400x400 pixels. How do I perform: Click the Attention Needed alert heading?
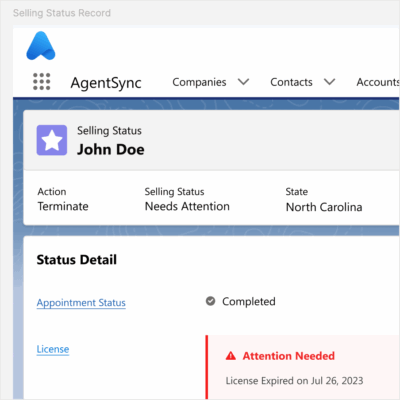pyautogui.click(x=289, y=356)
